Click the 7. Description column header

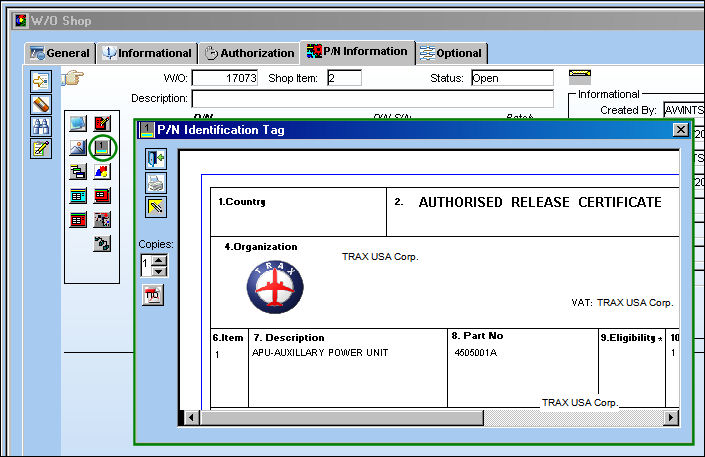(x=289, y=338)
